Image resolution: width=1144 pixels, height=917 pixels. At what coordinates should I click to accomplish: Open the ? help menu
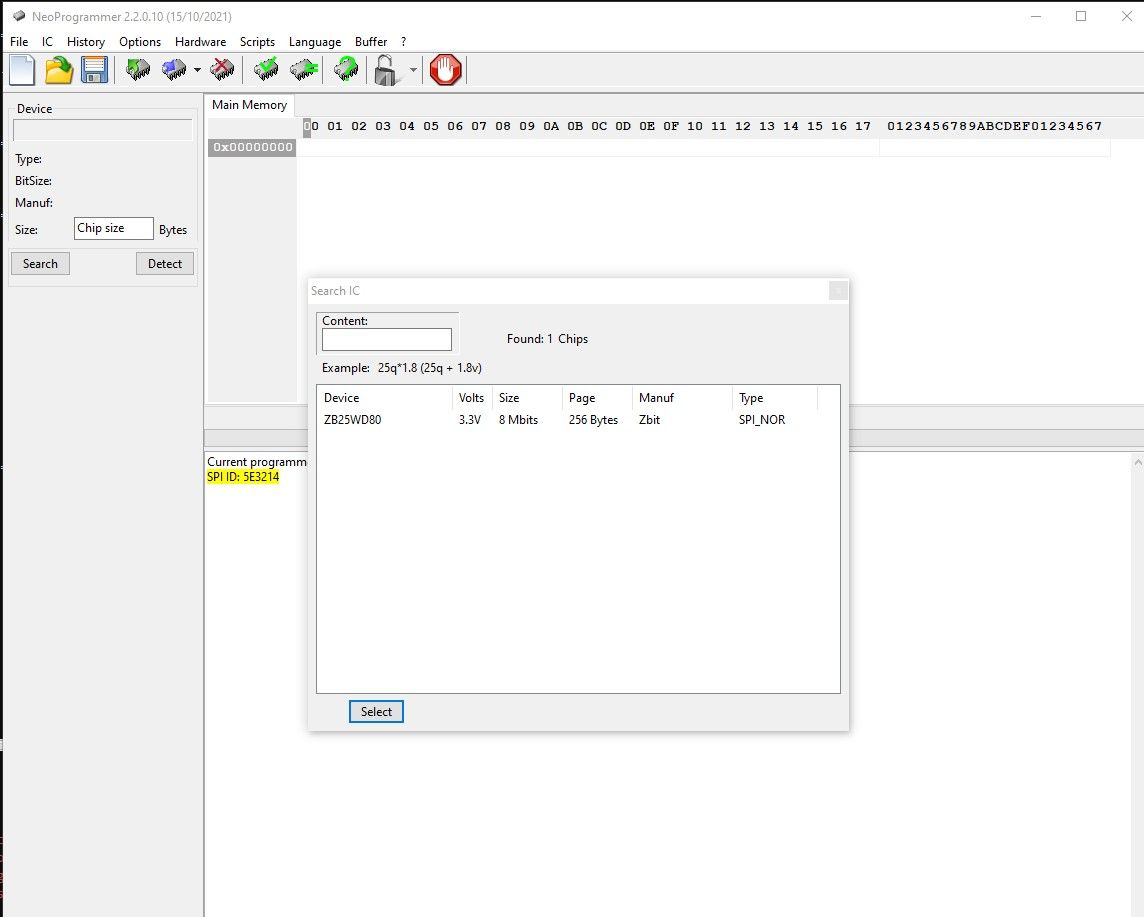tap(403, 42)
